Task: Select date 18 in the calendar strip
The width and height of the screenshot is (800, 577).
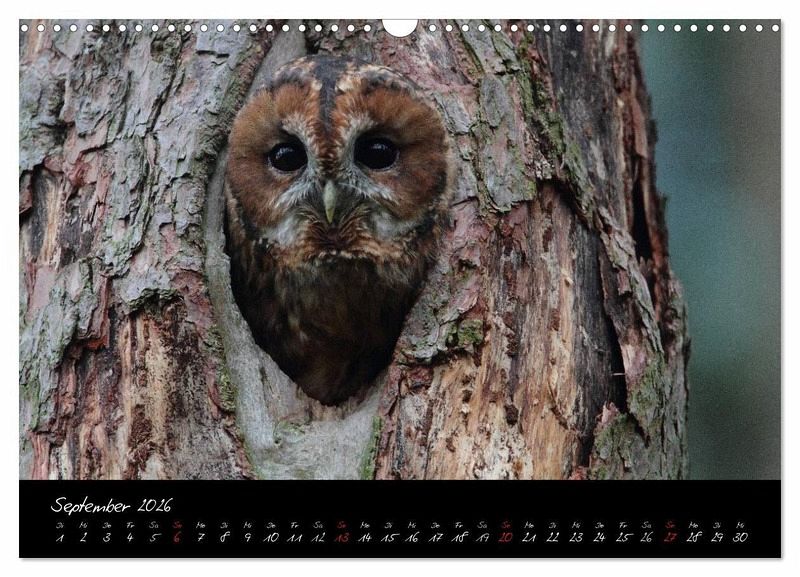Action: pos(459,537)
